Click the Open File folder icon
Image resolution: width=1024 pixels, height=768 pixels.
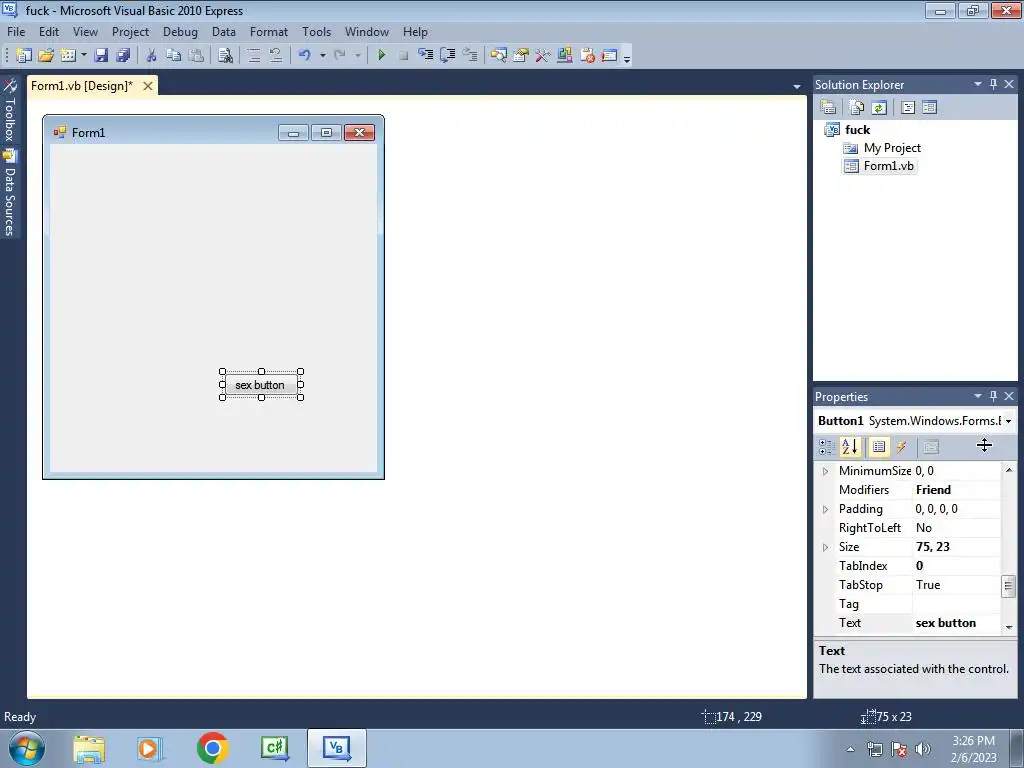coord(46,56)
